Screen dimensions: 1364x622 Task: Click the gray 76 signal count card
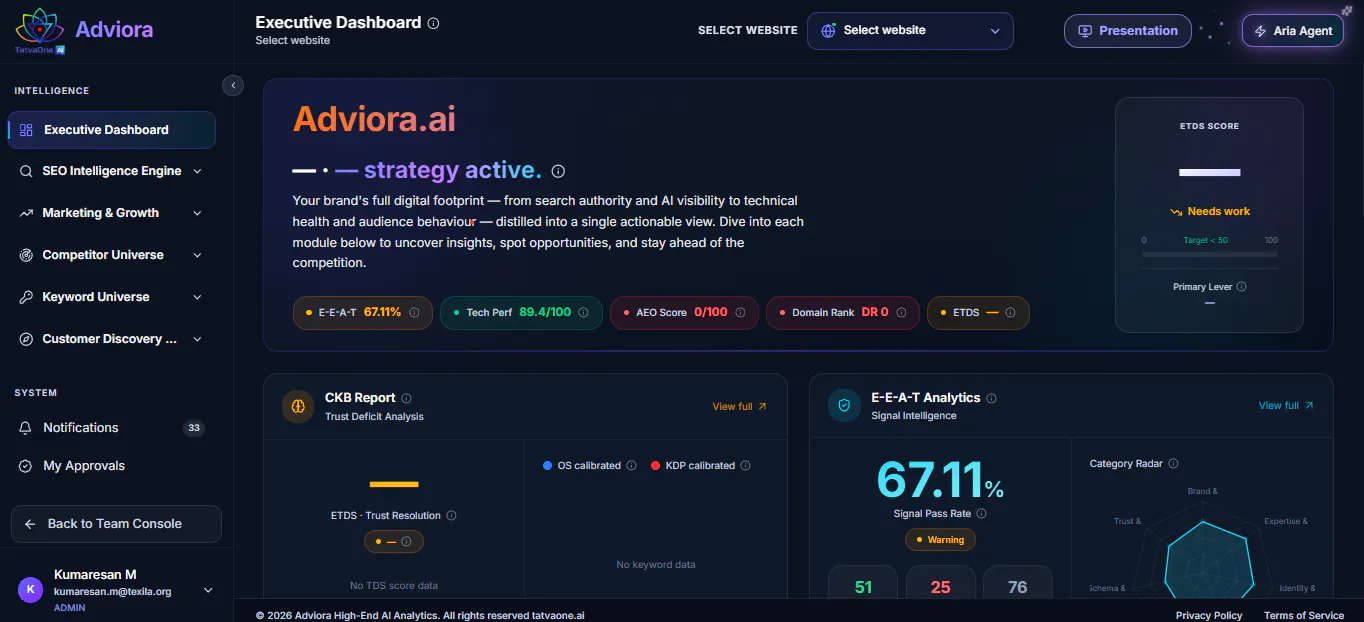click(1018, 583)
